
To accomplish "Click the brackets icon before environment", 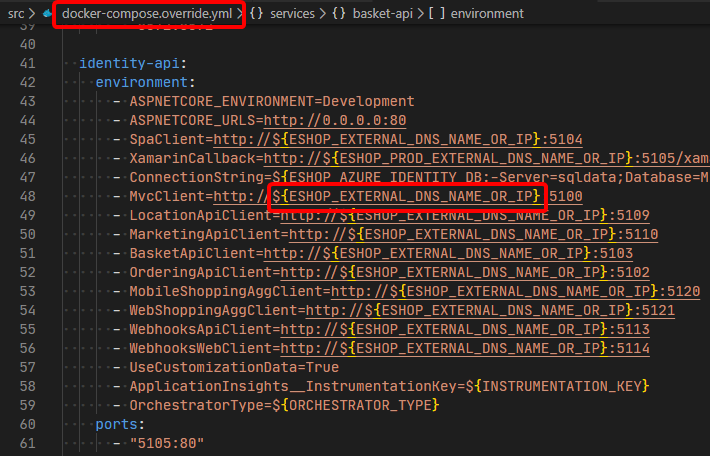I will [x=436, y=14].
